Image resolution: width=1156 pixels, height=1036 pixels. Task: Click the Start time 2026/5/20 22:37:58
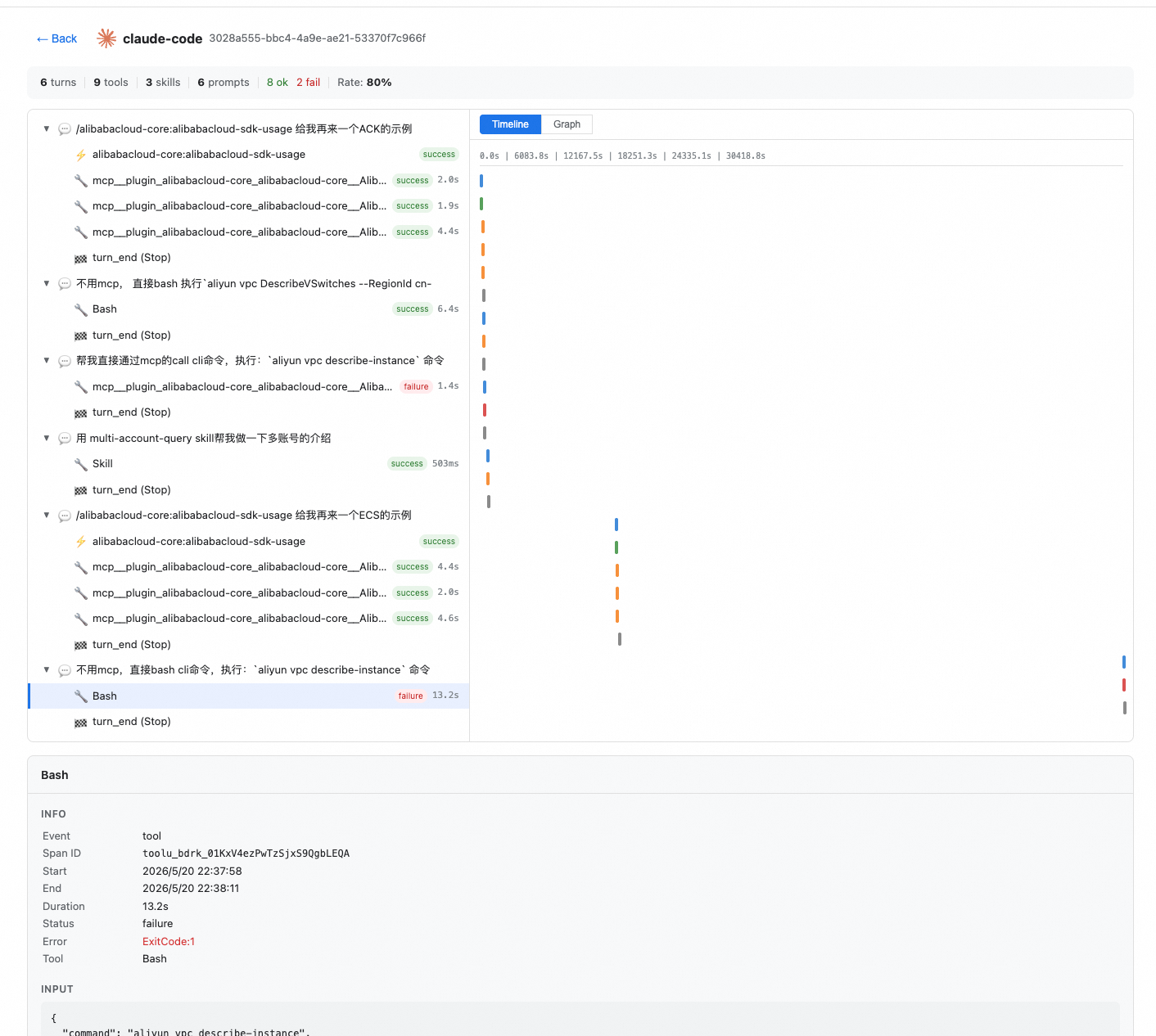point(192,872)
